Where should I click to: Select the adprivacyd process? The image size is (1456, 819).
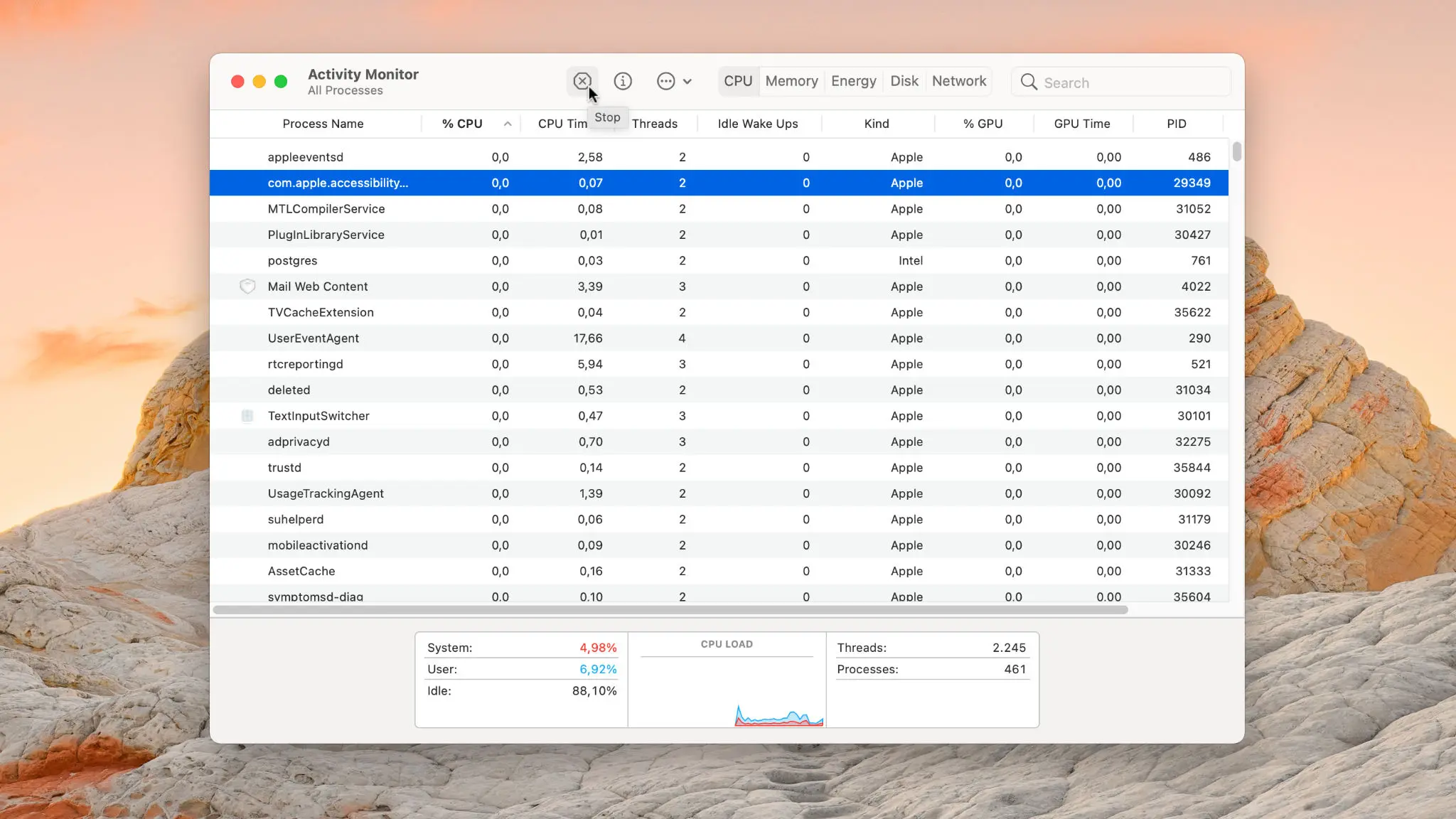(x=719, y=441)
